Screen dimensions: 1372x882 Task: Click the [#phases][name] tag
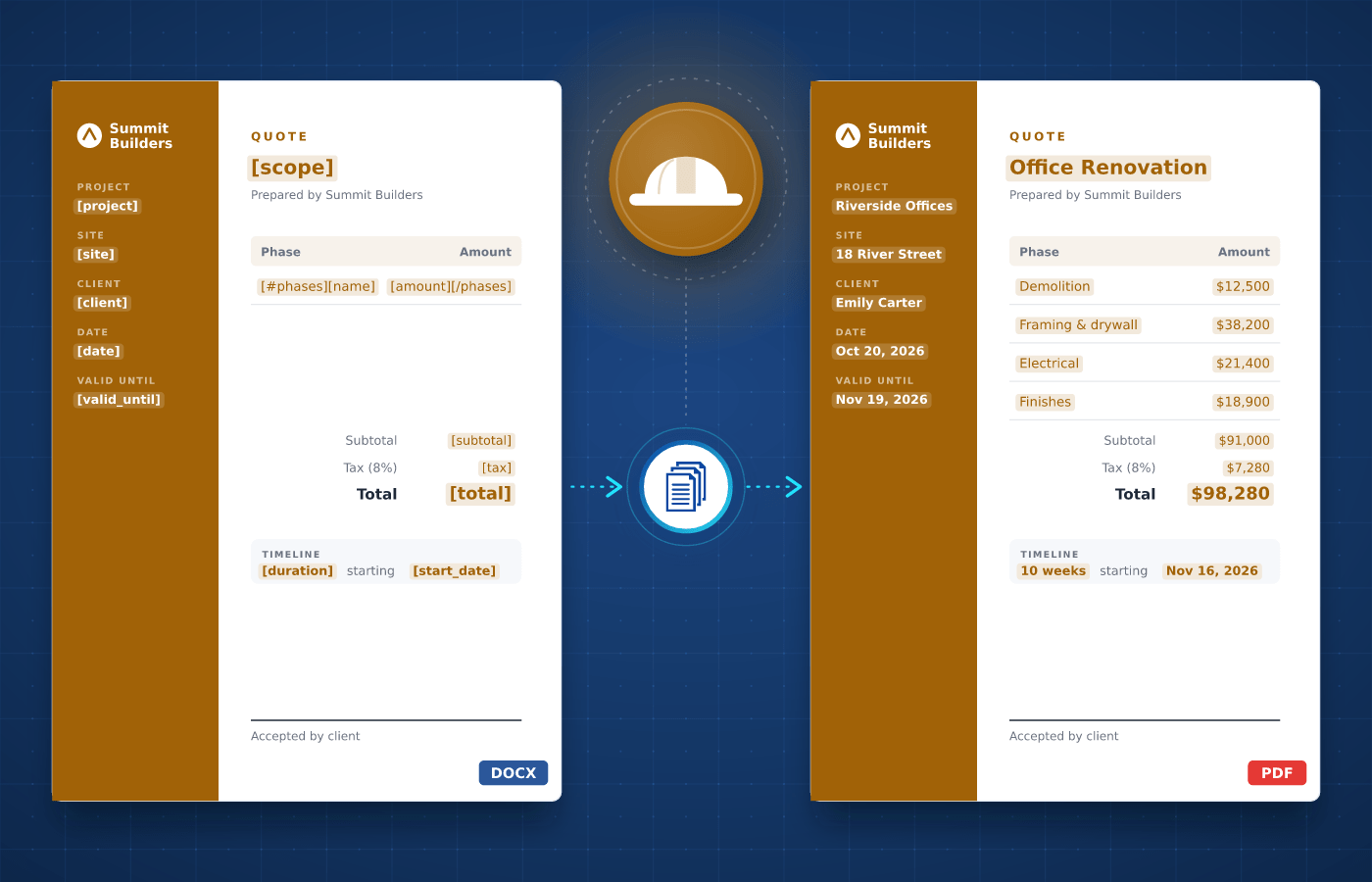318,286
